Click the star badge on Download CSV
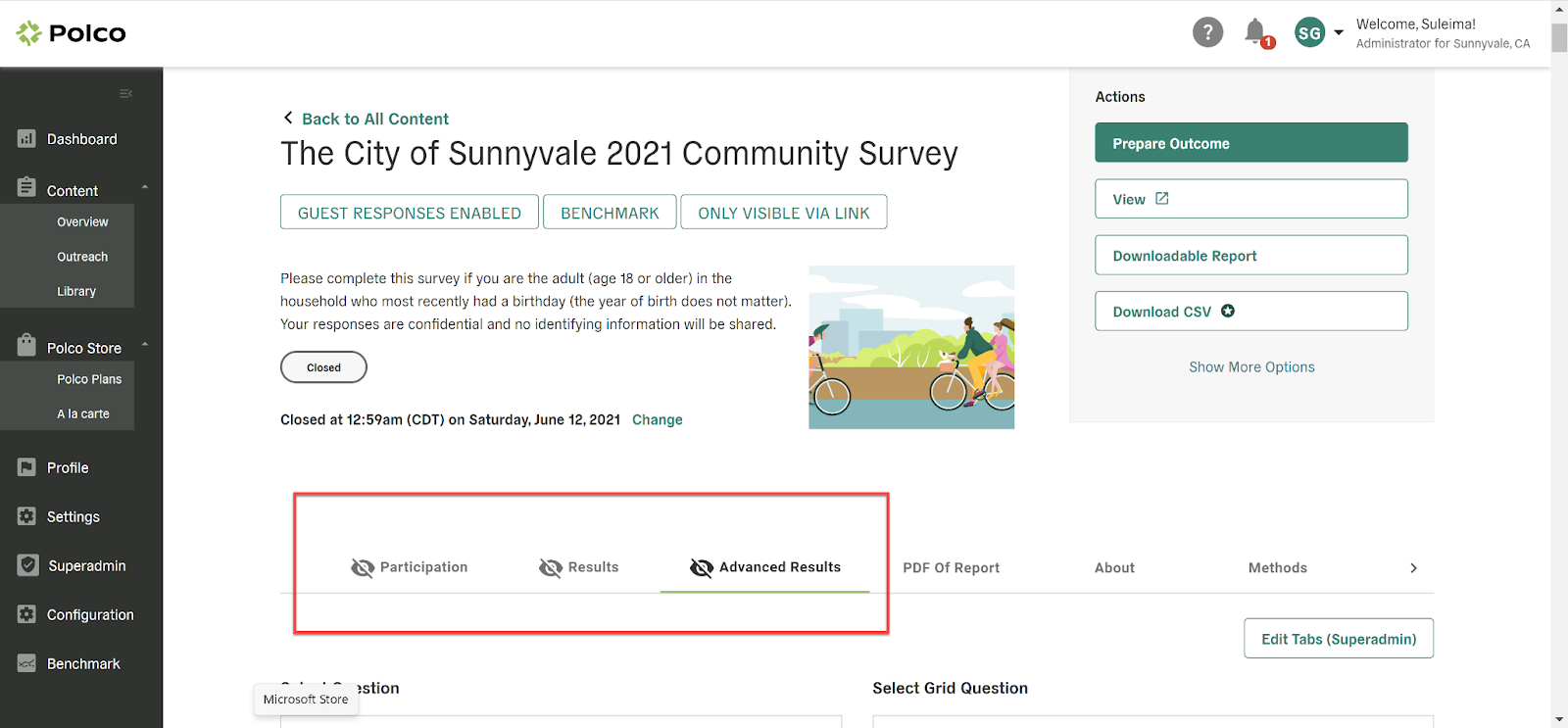Viewport: 1568px width, 728px height. click(1228, 311)
